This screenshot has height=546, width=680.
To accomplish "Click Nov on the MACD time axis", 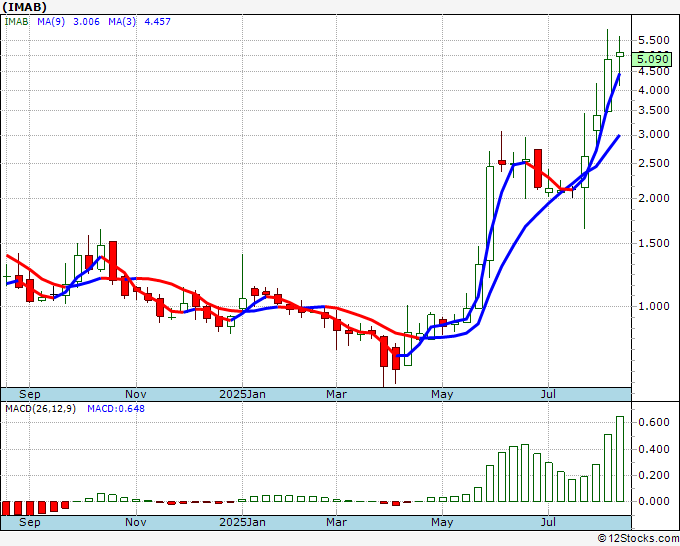I will click(136, 522).
